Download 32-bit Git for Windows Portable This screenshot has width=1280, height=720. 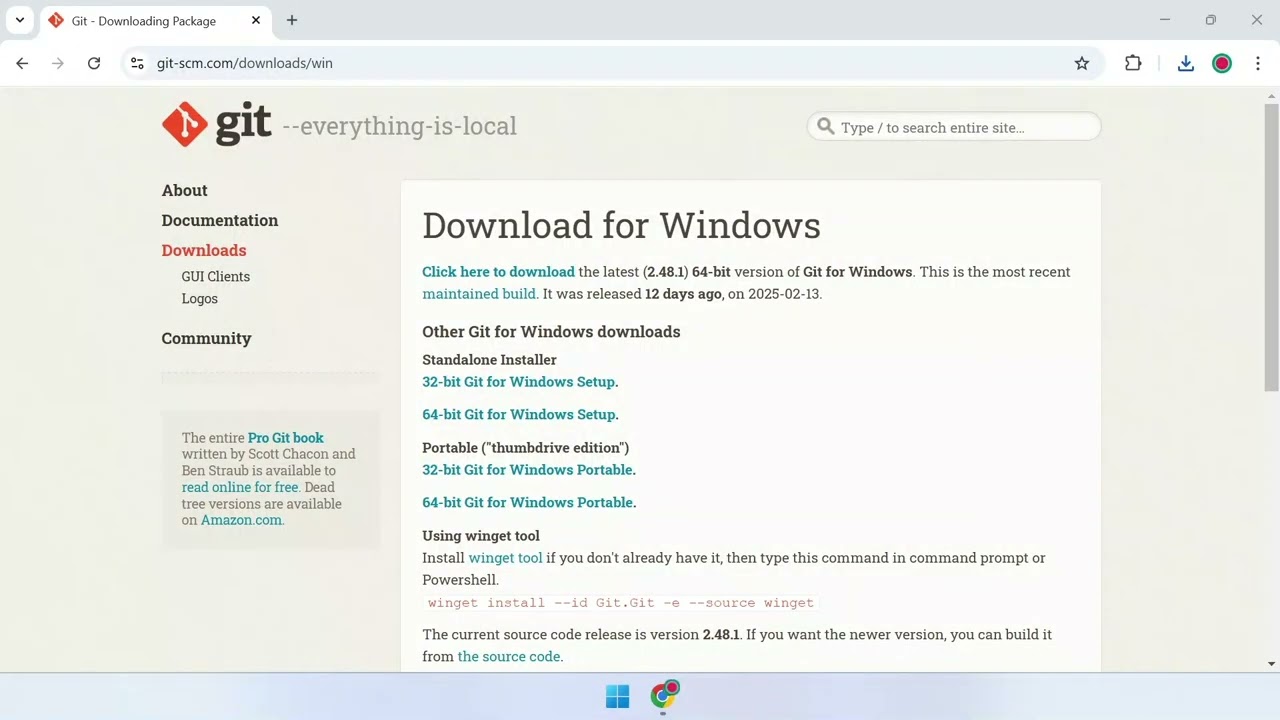coord(529,470)
